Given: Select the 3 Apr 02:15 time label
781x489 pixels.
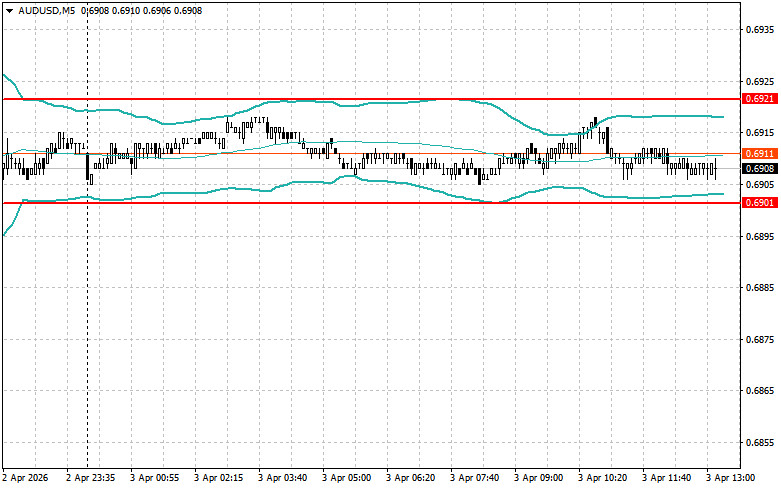Looking at the screenshot, I should (x=219, y=478).
